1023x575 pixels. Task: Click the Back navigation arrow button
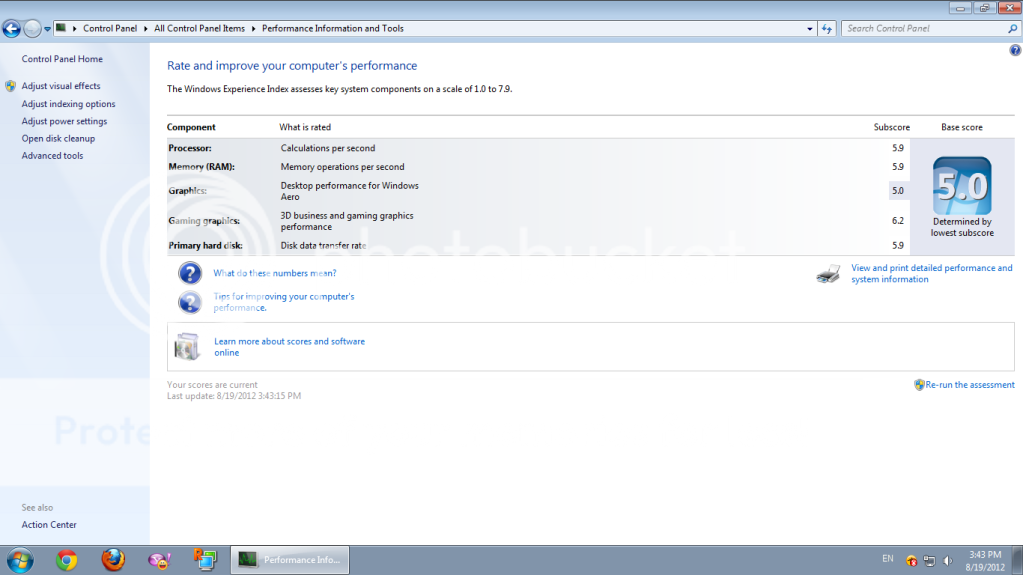point(12,29)
